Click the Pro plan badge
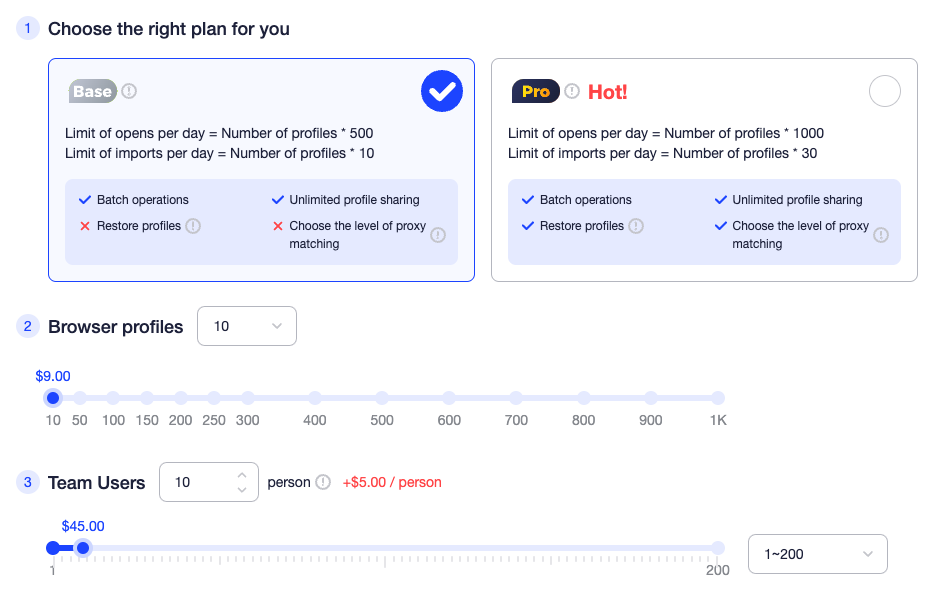Screen dimensions: 934x598 (x=535, y=91)
